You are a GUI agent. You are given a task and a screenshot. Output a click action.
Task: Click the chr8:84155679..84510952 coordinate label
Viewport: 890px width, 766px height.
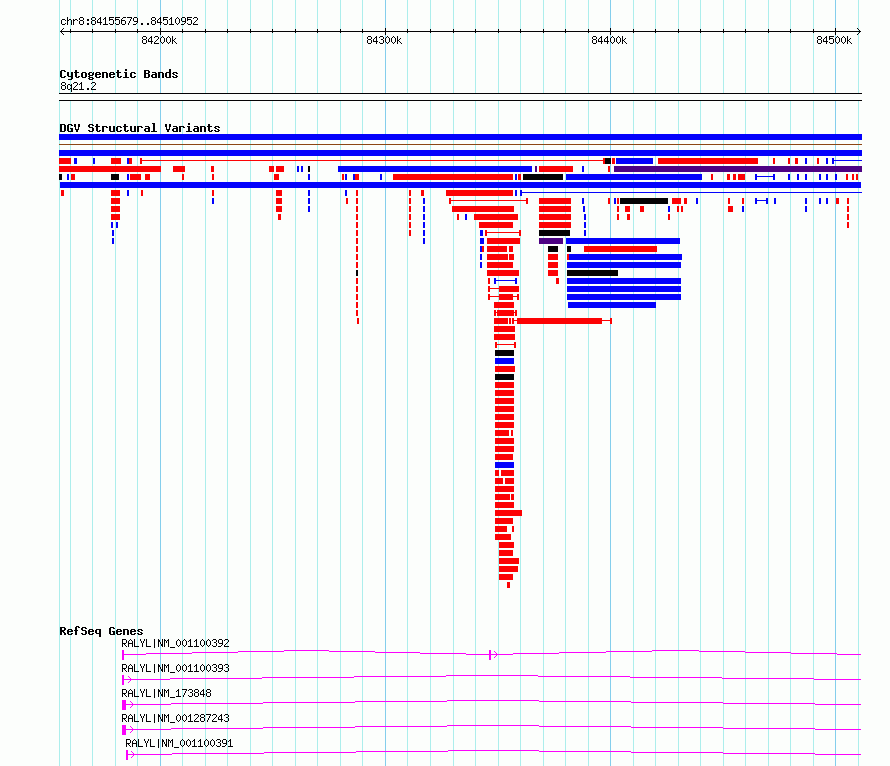click(x=129, y=21)
